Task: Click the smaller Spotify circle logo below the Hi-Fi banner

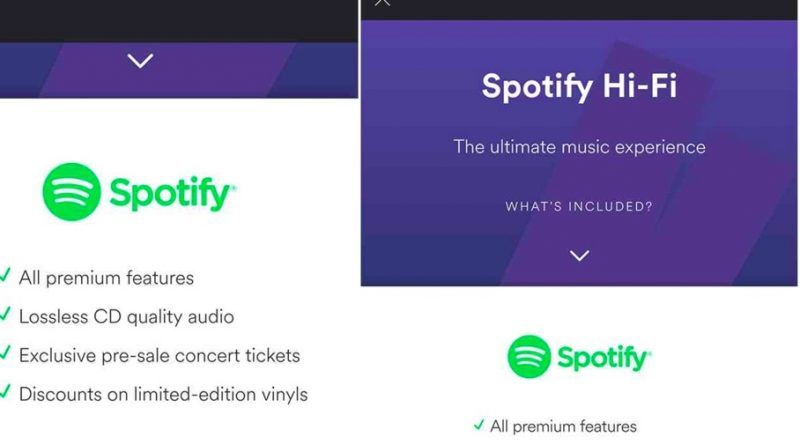Action: pyautogui.click(x=529, y=356)
